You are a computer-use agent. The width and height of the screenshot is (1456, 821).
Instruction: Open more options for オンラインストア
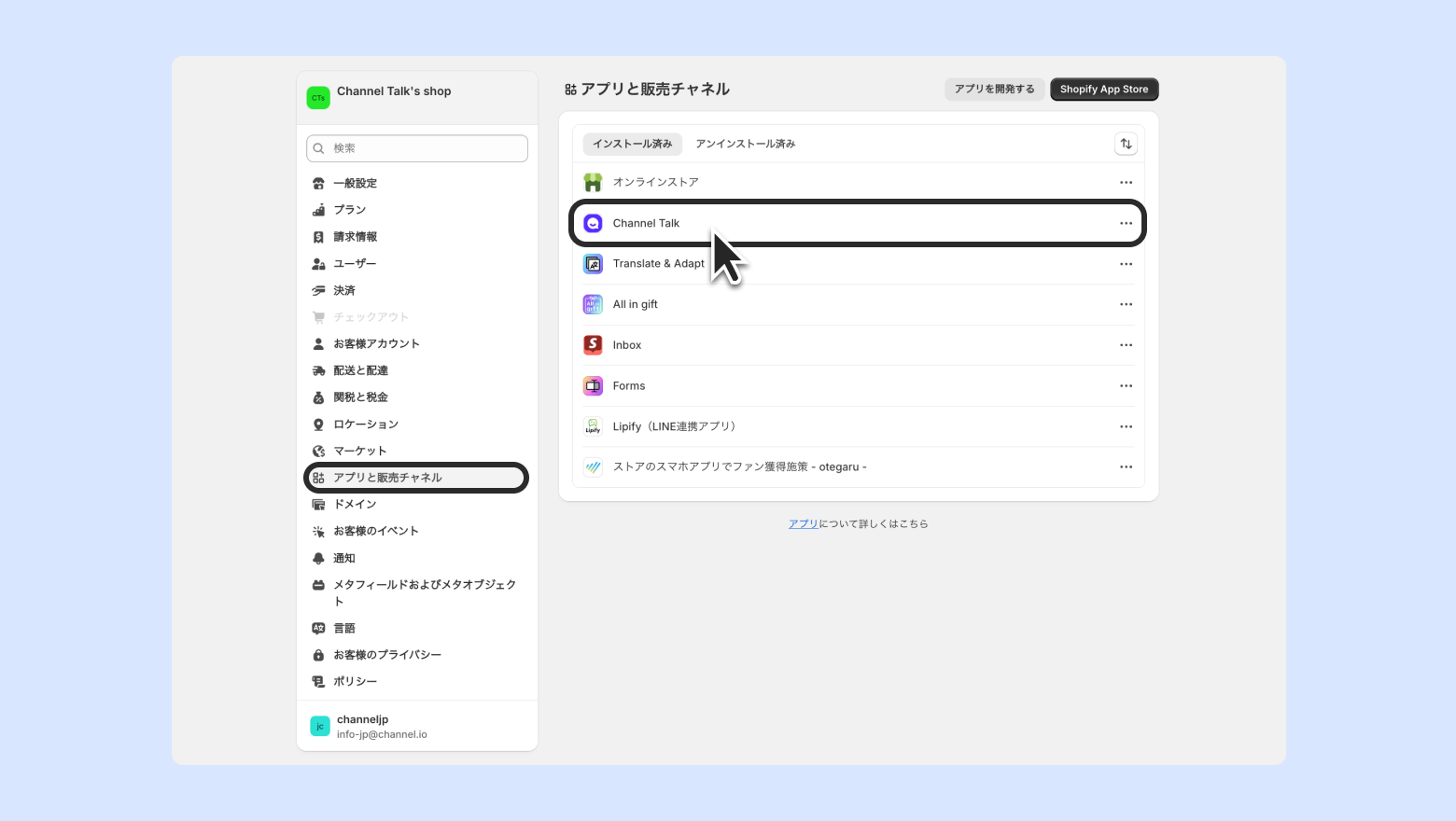[x=1126, y=183]
